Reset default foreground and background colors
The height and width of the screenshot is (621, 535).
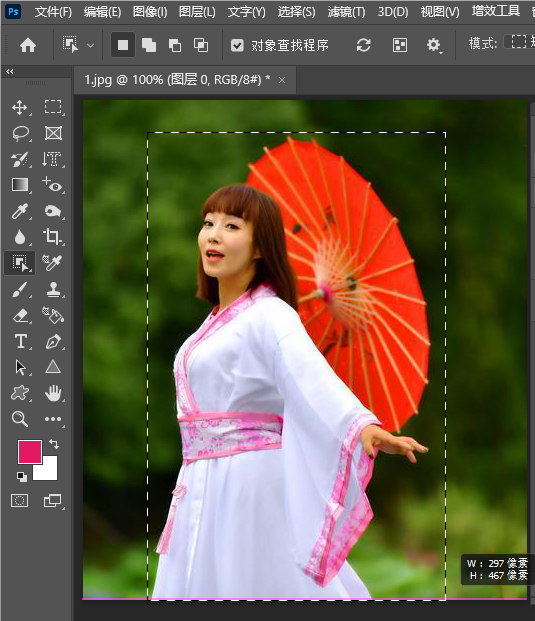click(x=22, y=477)
